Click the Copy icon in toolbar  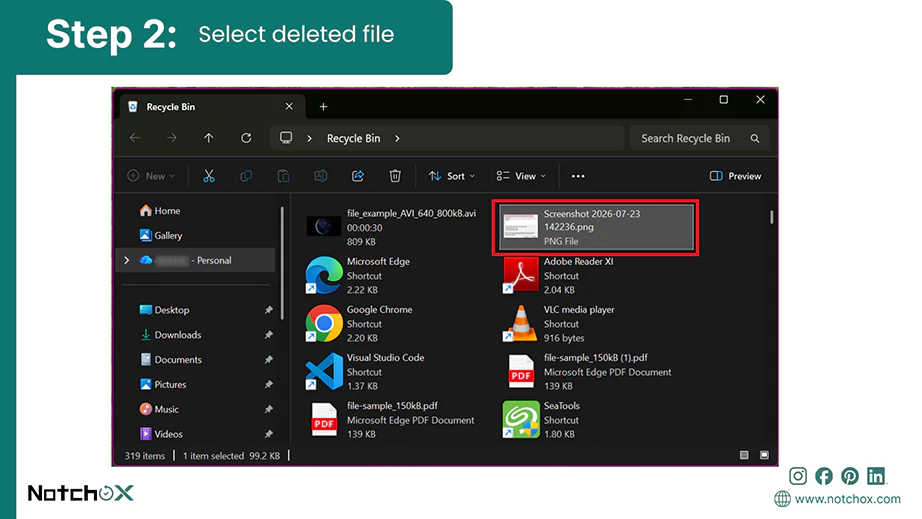(x=246, y=176)
